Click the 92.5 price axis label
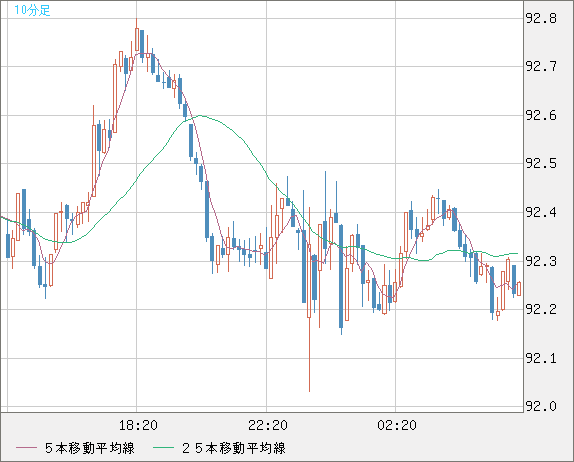Image resolution: width=574 pixels, height=462 pixels. [x=541, y=163]
